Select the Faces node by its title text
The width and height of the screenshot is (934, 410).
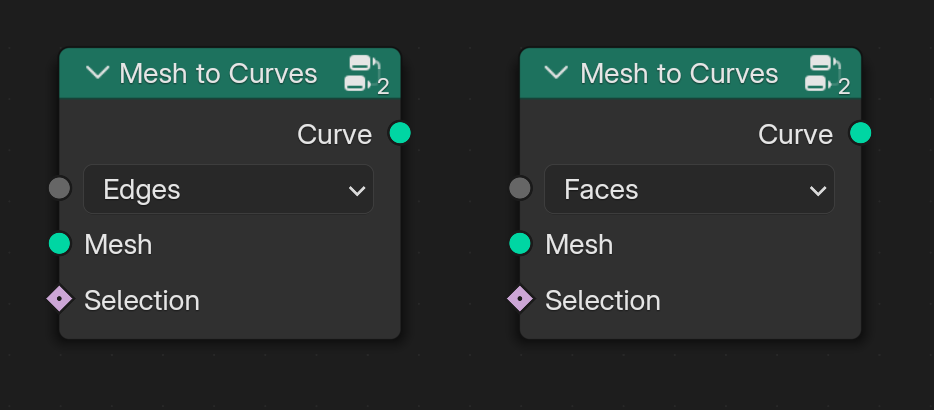(679, 74)
